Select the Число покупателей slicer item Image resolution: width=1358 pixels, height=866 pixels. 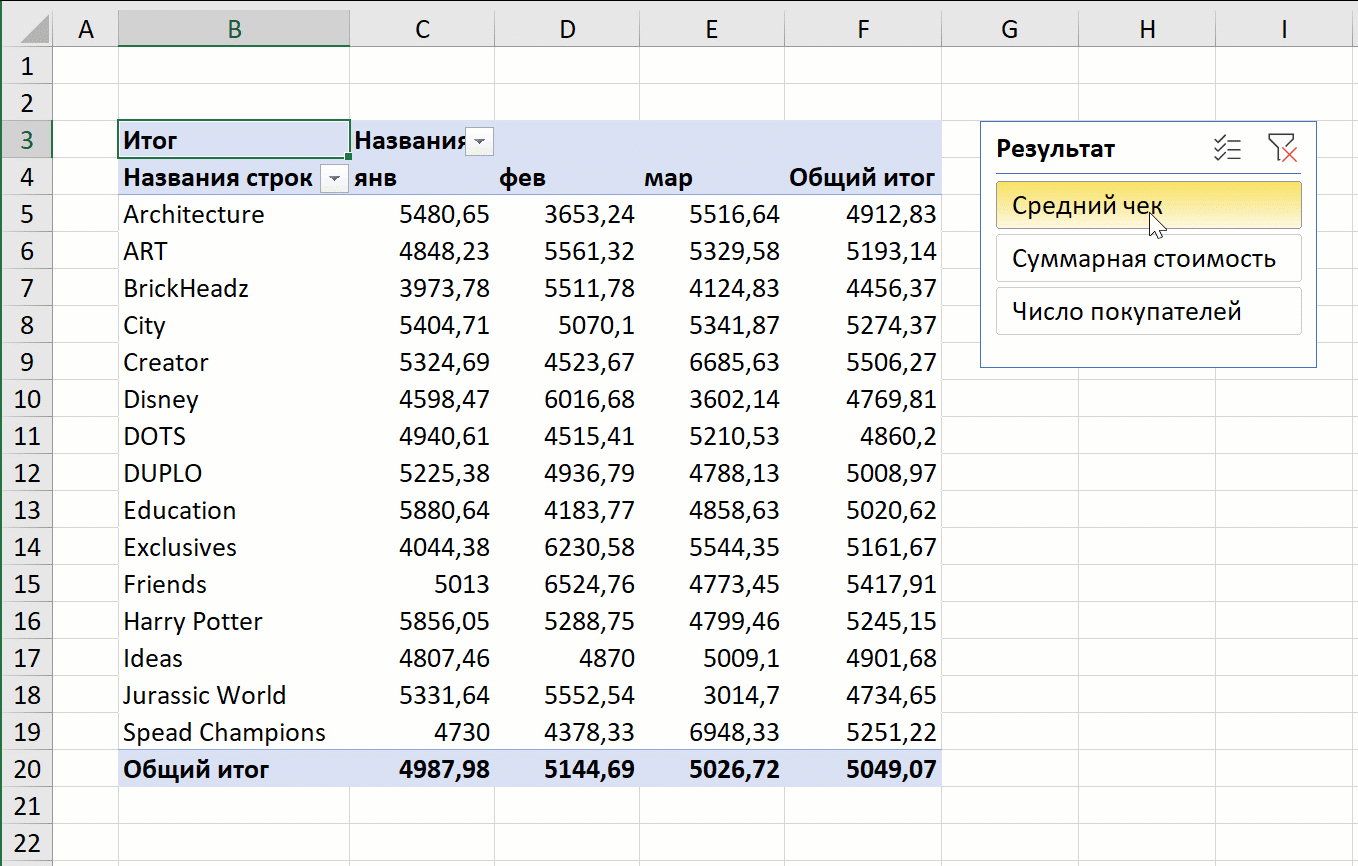(1149, 311)
